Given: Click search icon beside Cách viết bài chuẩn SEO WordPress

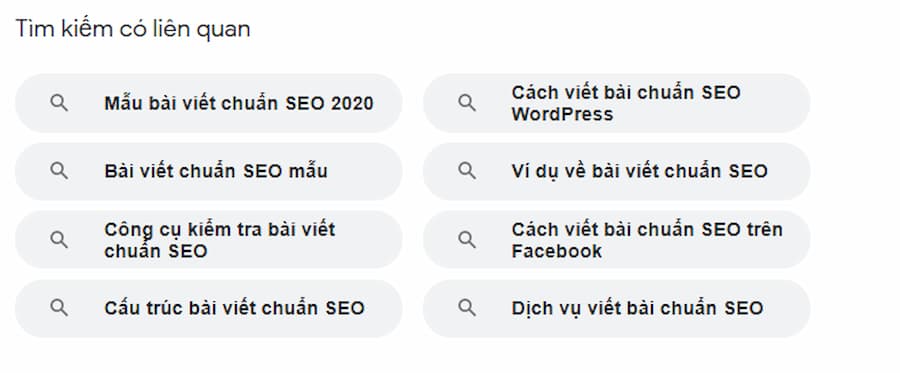Looking at the screenshot, I should click(x=467, y=103).
